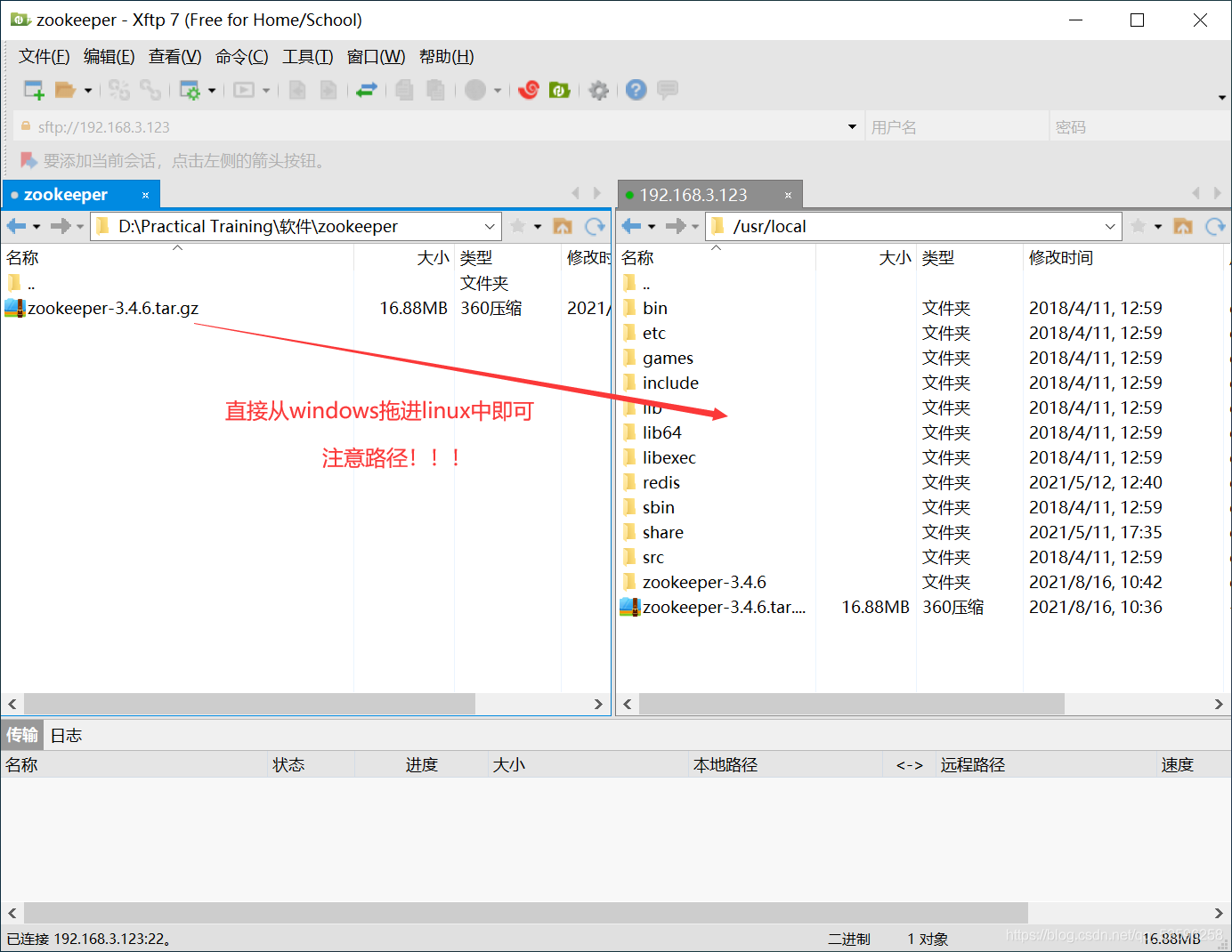Click local pane horizontal scrollbar
Viewport: 1232px width, 952px height.
249,704
